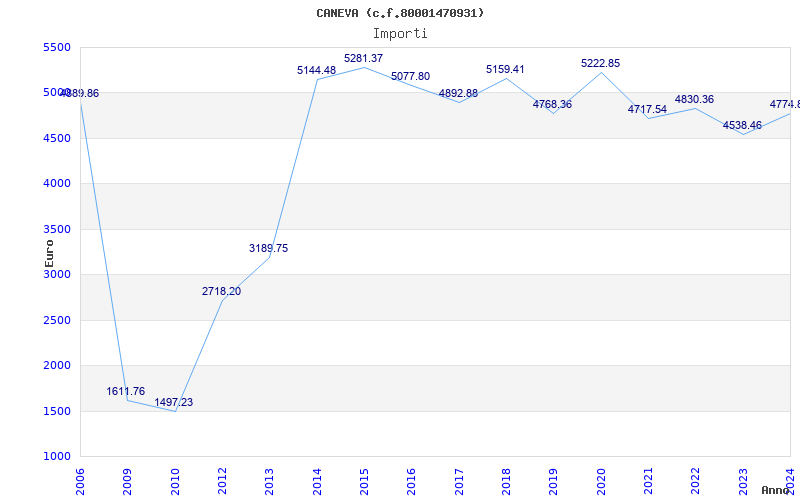Select the x-axis year 2012

pyautogui.click(x=222, y=482)
